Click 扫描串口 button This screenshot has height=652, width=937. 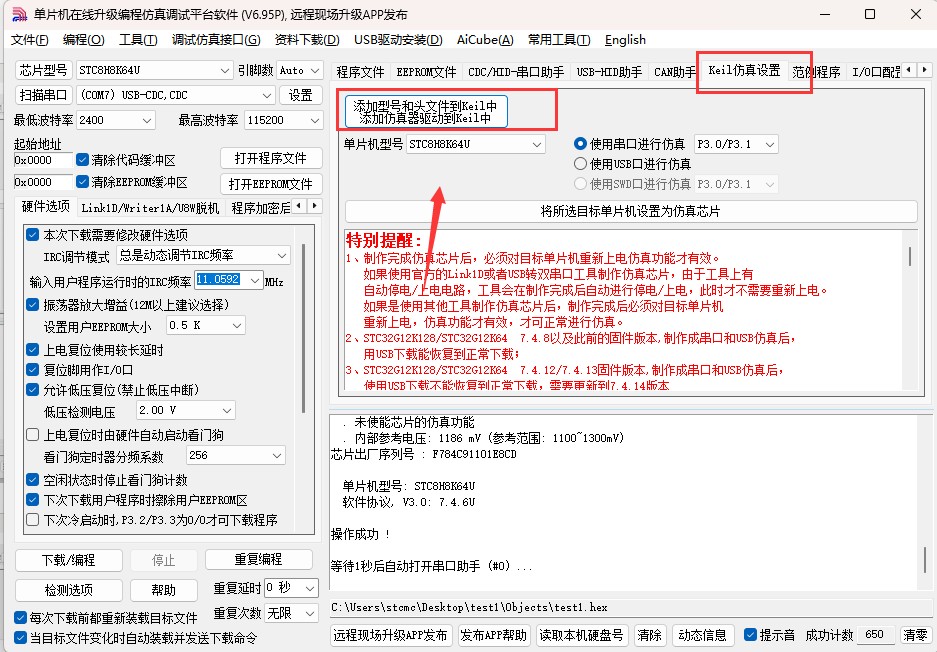43,95
